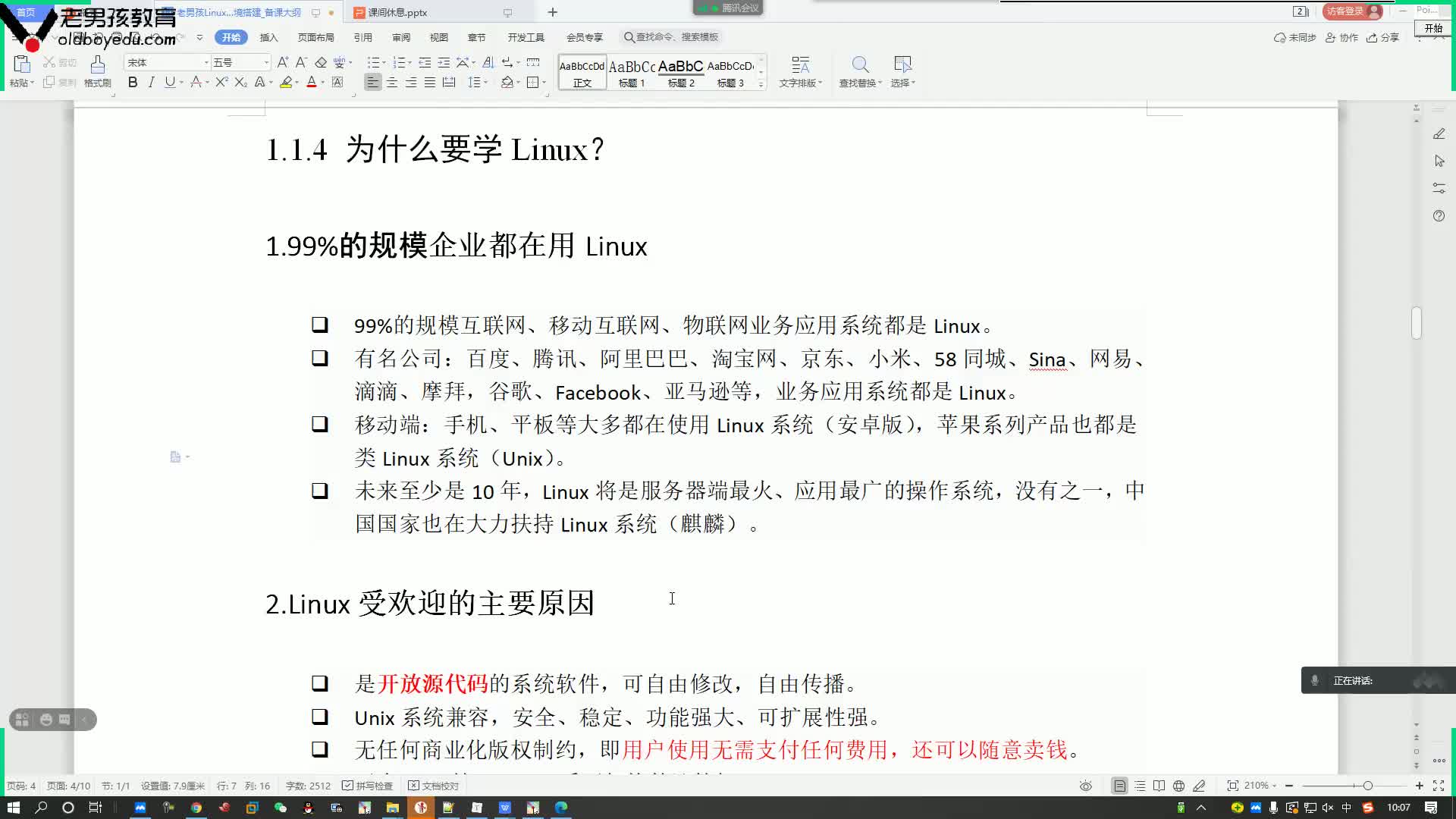Click the paragraph shading icon
The image size is (1456, 819).
[507, 82]
